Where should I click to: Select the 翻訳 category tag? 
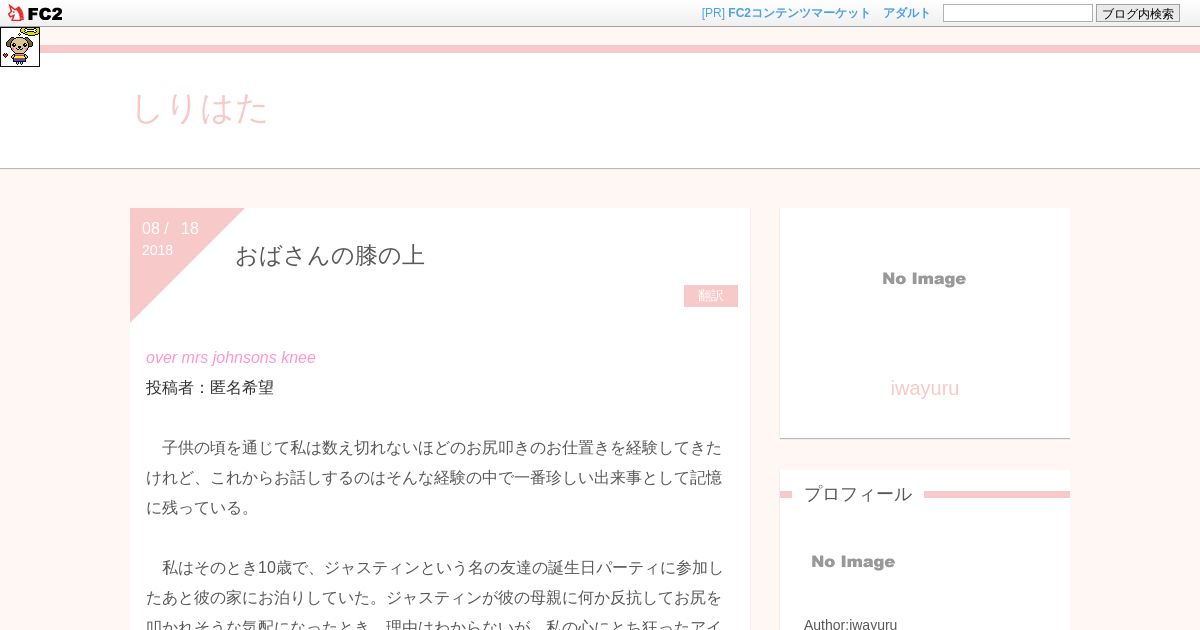point(711,296)
